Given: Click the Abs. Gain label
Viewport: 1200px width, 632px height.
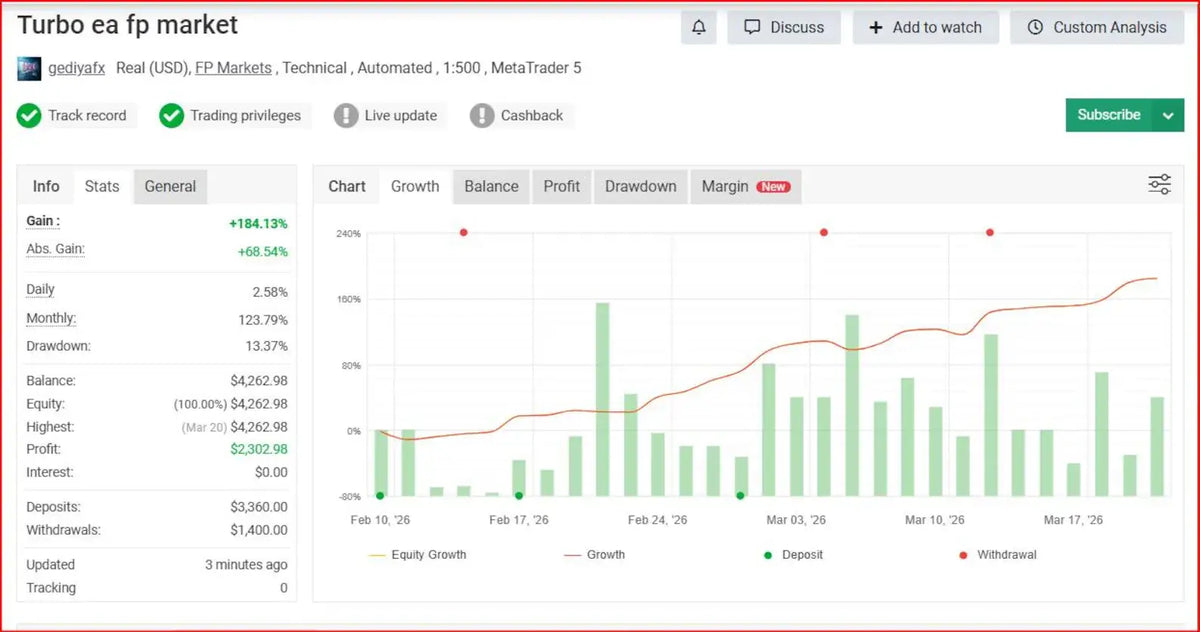Looking at the screenshot, I should click(55, 249).
